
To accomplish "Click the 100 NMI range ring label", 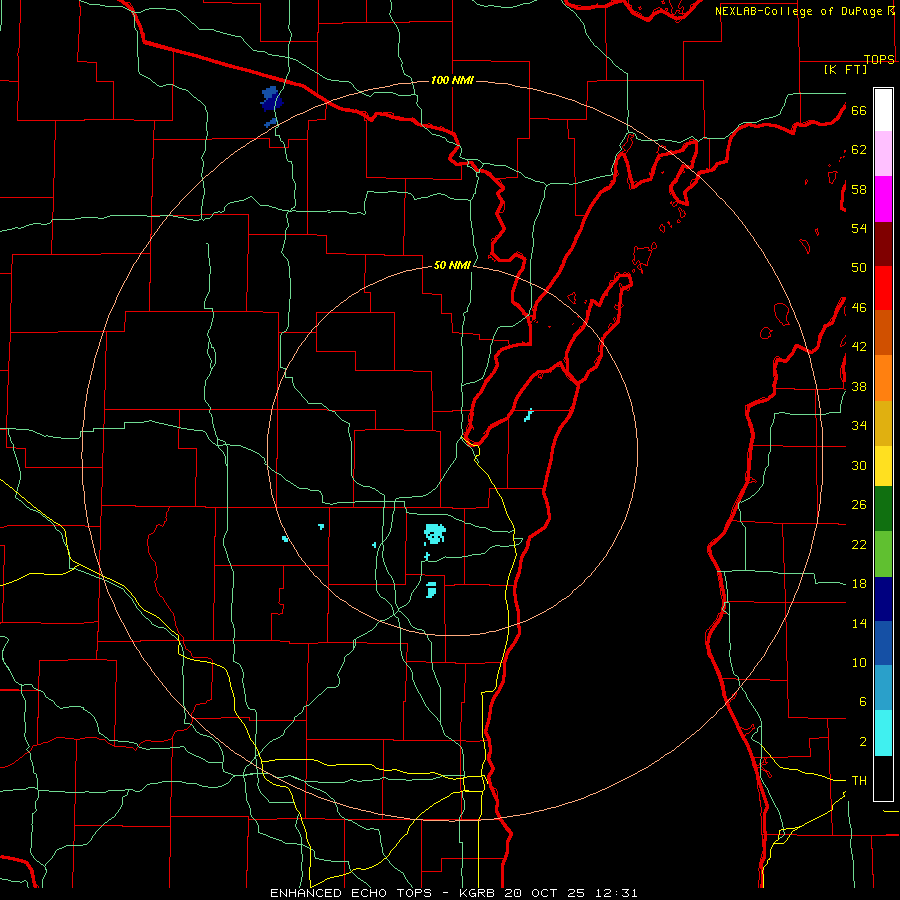I will [x=452, y=80].
